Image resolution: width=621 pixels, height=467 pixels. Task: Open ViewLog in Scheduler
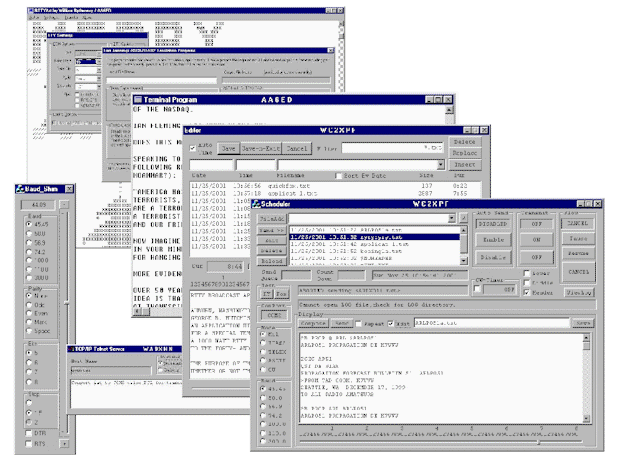coord(579,292)
